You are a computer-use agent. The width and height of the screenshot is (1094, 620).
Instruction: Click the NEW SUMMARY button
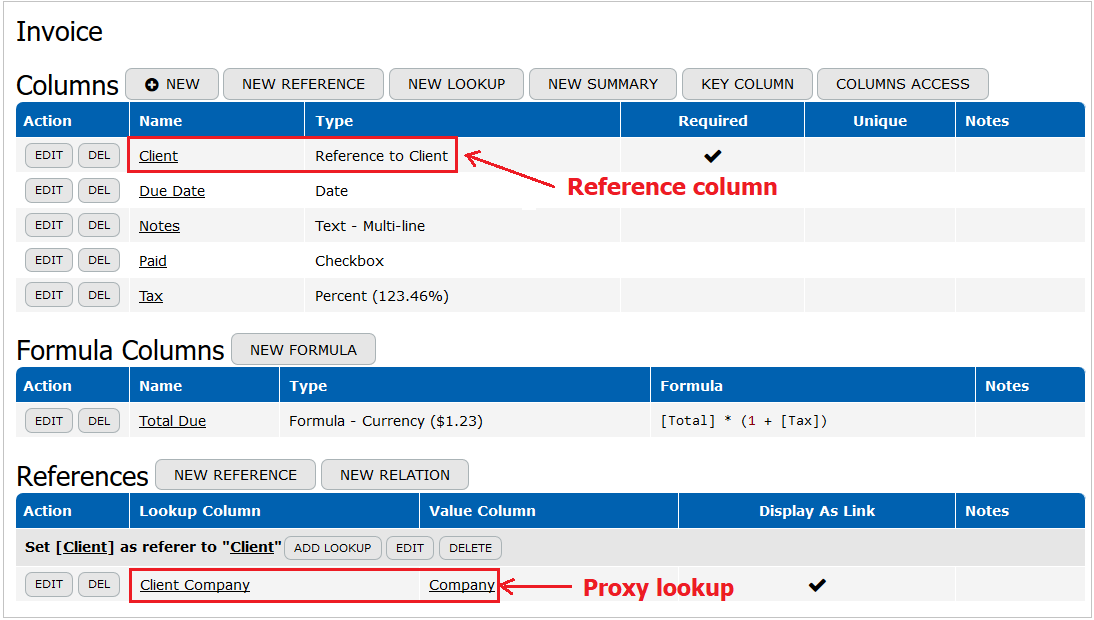tap(602, 84)
